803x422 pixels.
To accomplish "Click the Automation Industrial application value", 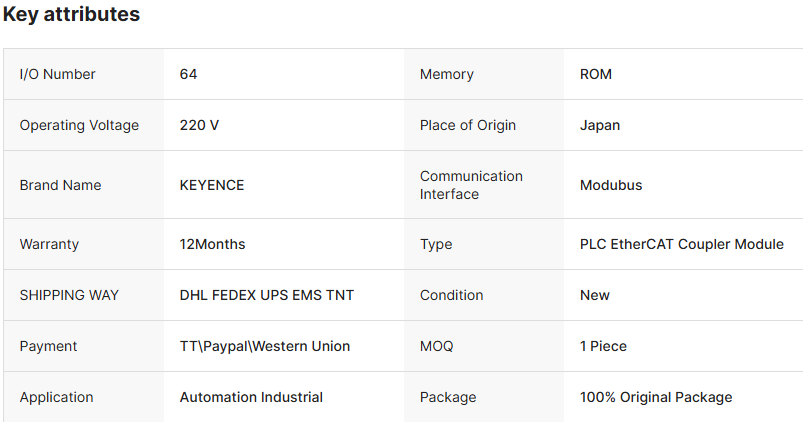I will (x=251, y=397).
